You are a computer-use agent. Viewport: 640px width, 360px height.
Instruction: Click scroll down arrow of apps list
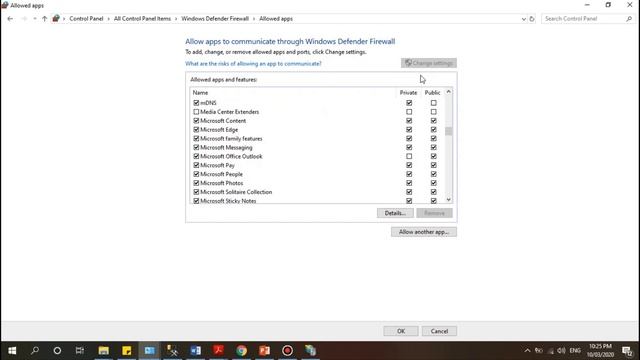coord(449,200)
